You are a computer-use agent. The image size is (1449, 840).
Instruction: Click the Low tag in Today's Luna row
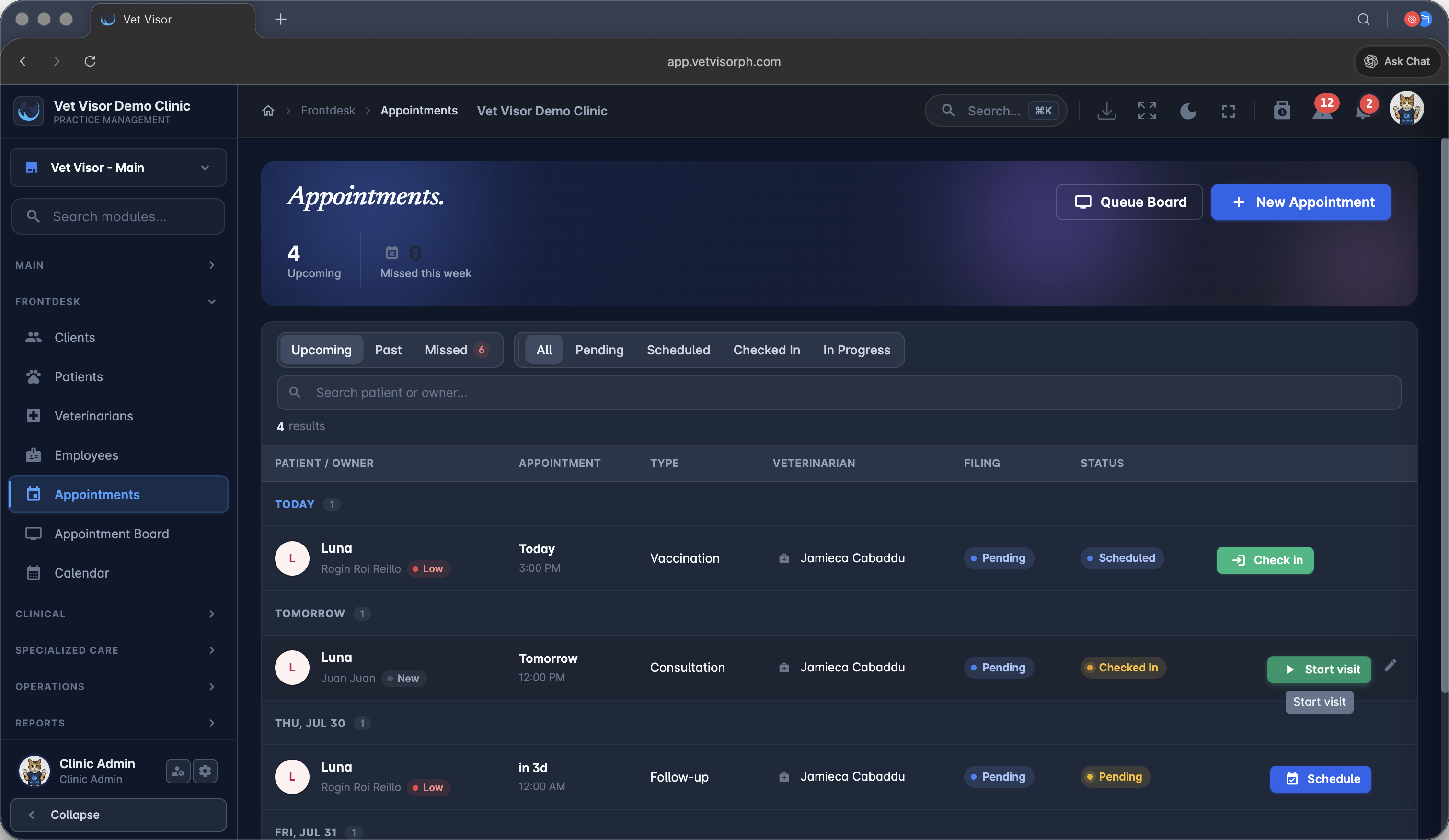428,568
